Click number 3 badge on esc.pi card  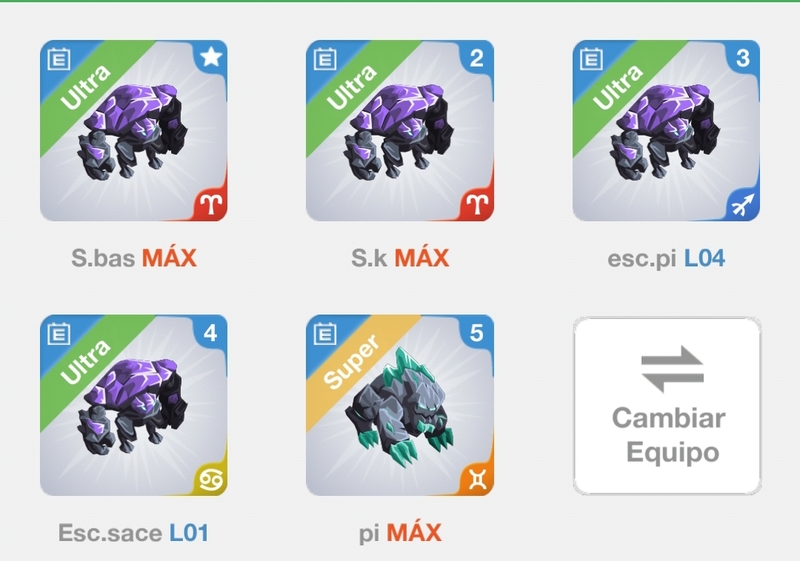pyautogui.click(x=743, y=58)
